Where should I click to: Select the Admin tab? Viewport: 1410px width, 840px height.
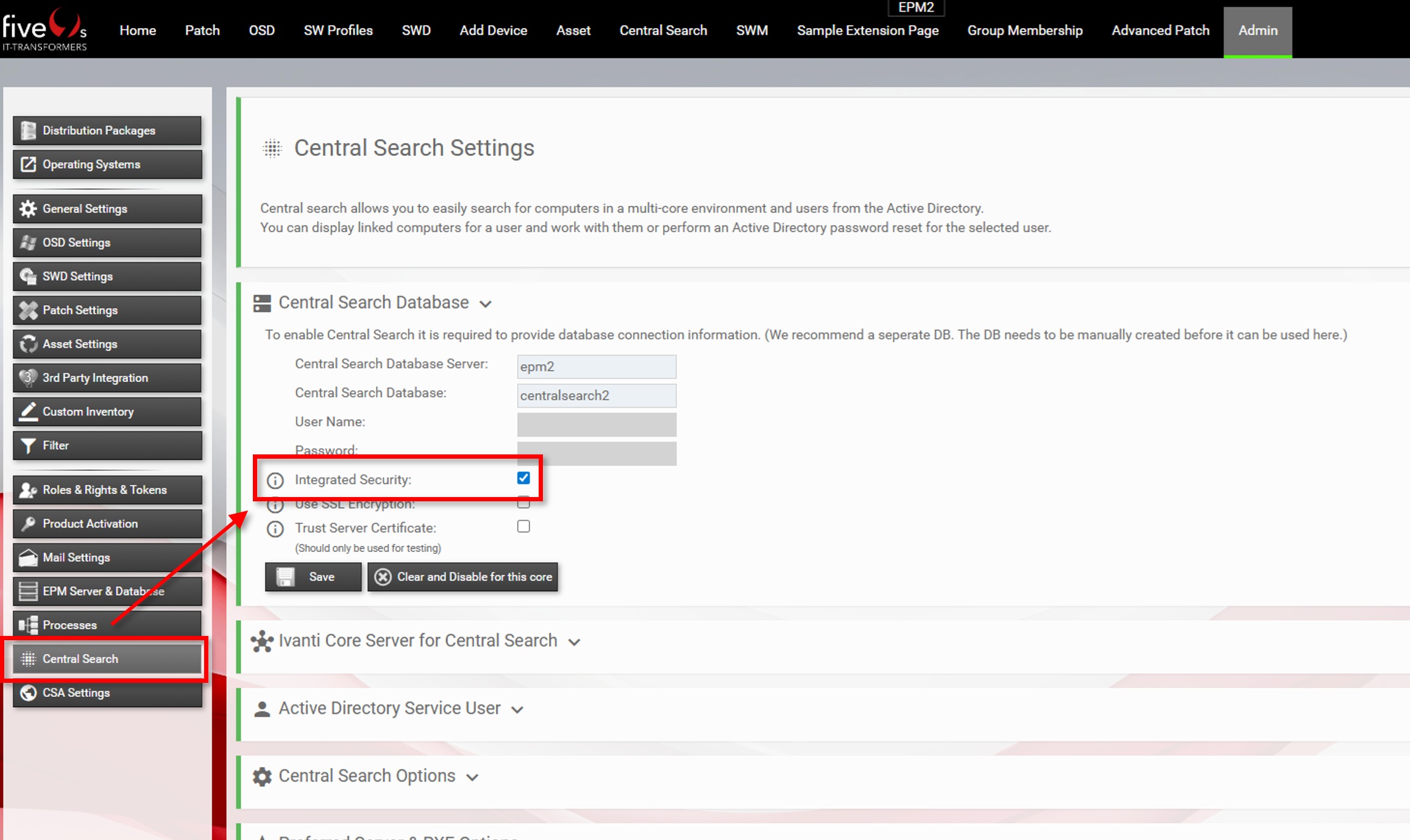pyautogui.click(x=1258, y=32)
